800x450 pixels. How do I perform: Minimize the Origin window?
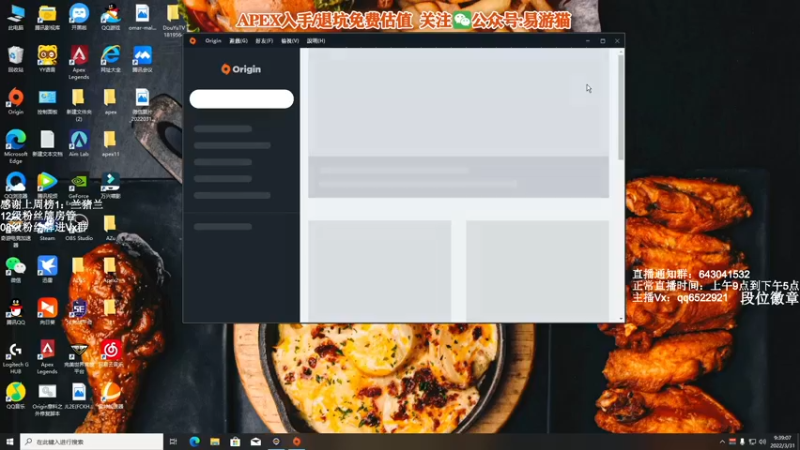coord(588,41)
